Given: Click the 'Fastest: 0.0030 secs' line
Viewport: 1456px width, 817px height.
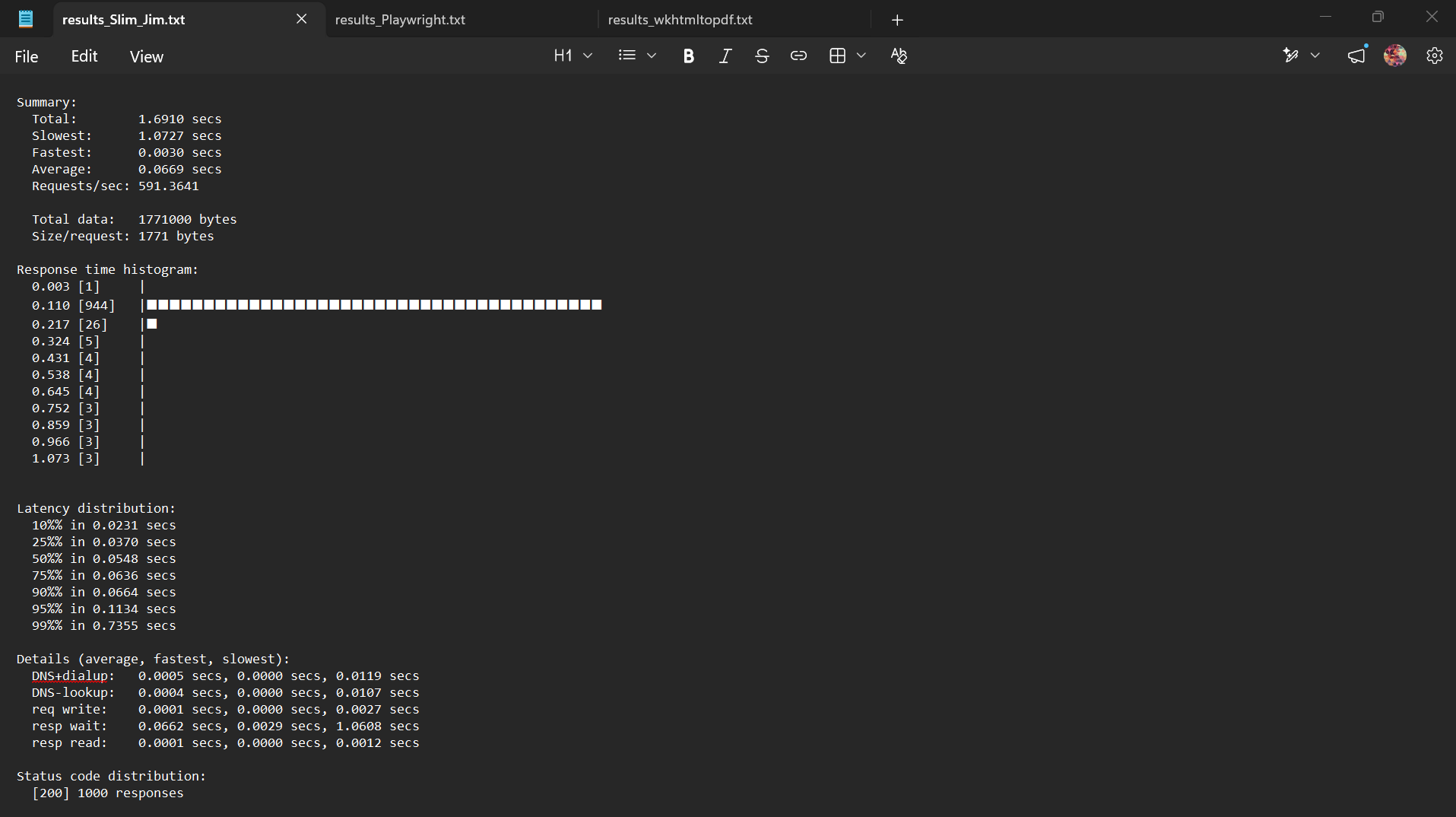Looking at the screenshot, I should click(x=126, y=152).
